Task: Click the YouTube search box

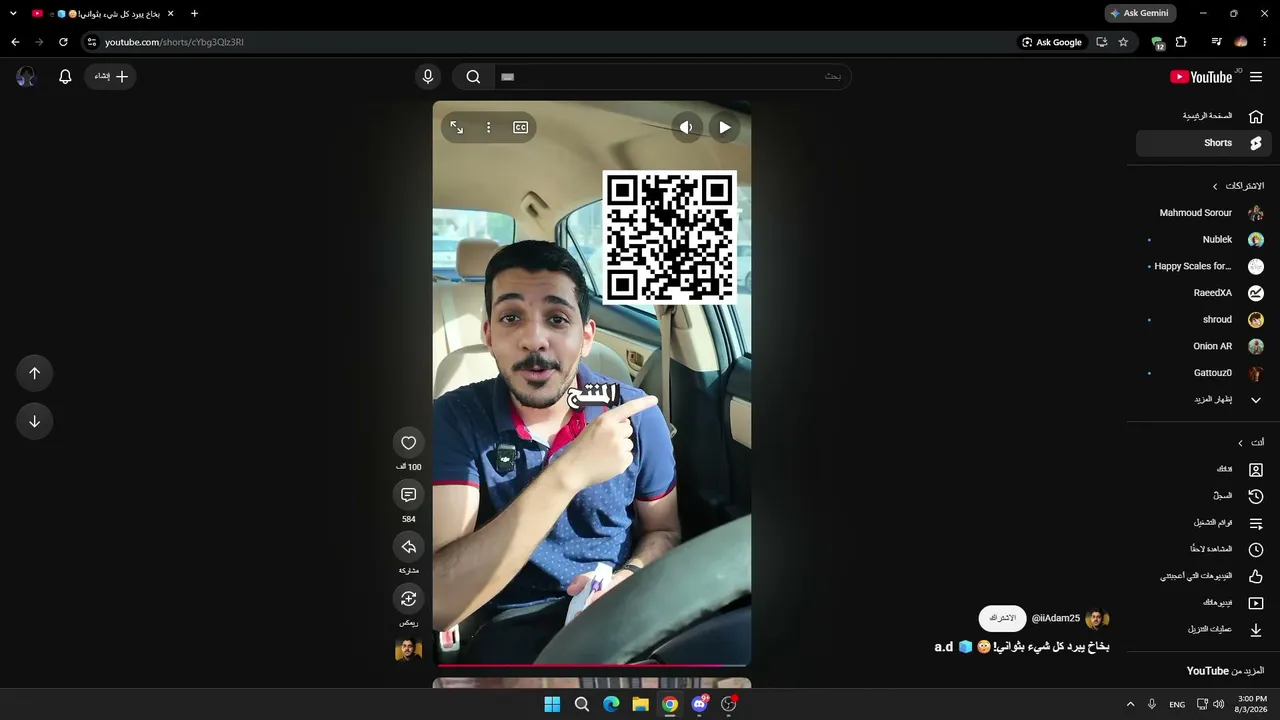Action: tap(671, 77)
